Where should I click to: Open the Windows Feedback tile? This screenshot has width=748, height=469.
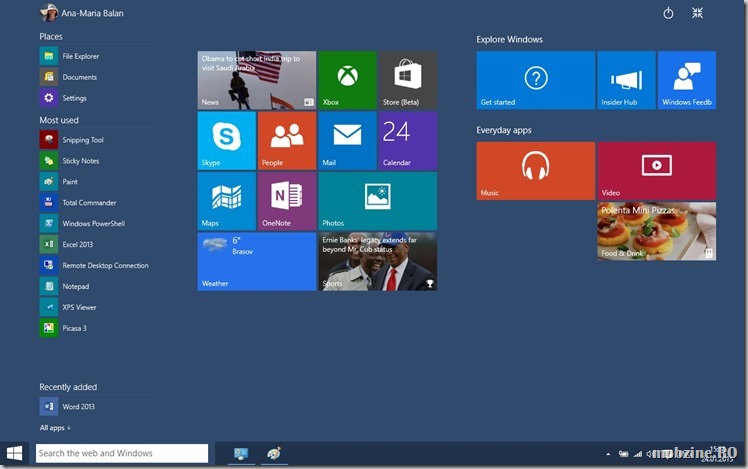687,80
